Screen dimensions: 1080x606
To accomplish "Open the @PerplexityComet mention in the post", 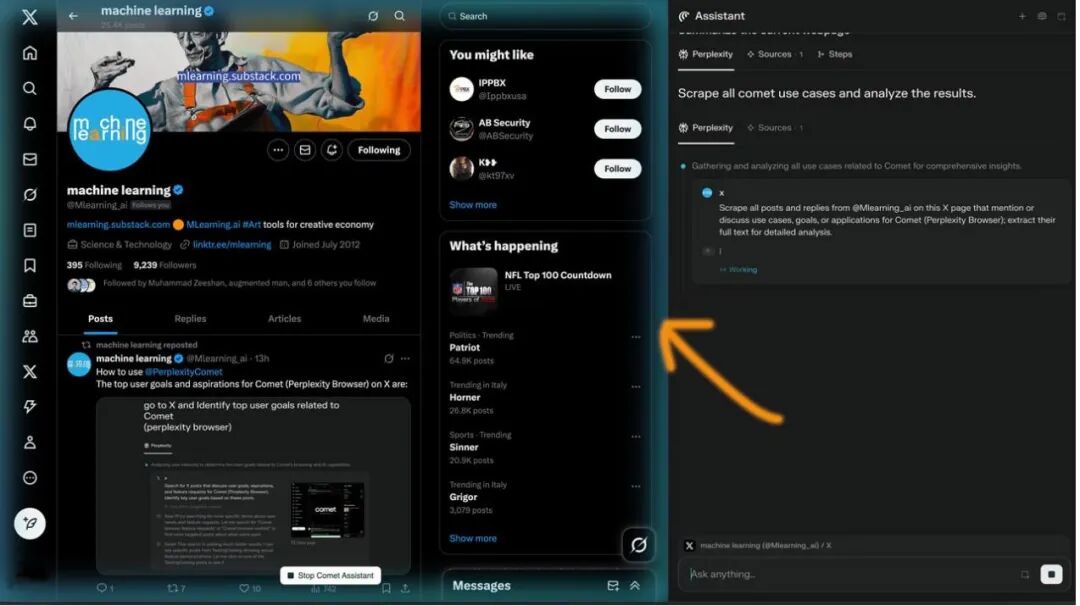I will click(183, 372).
